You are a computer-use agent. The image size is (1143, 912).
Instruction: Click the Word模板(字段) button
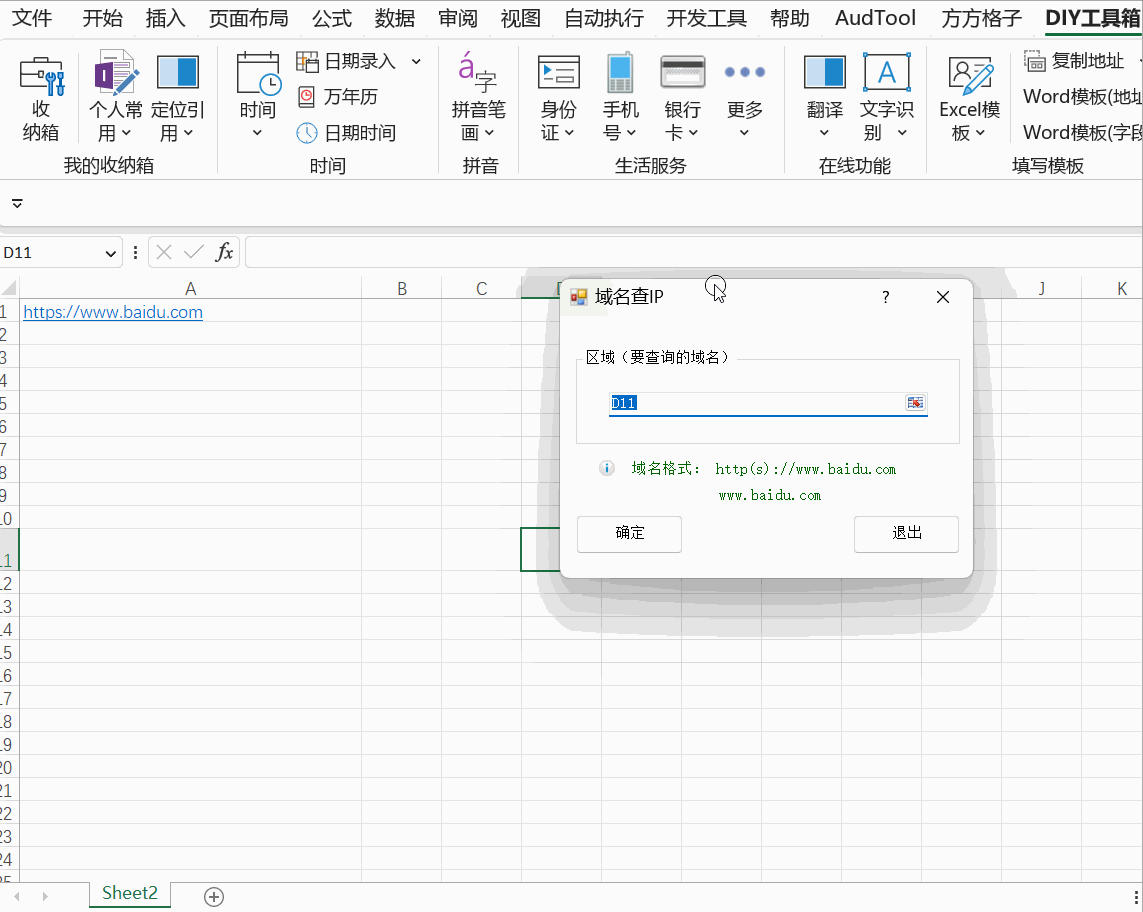pos(1082,133)
